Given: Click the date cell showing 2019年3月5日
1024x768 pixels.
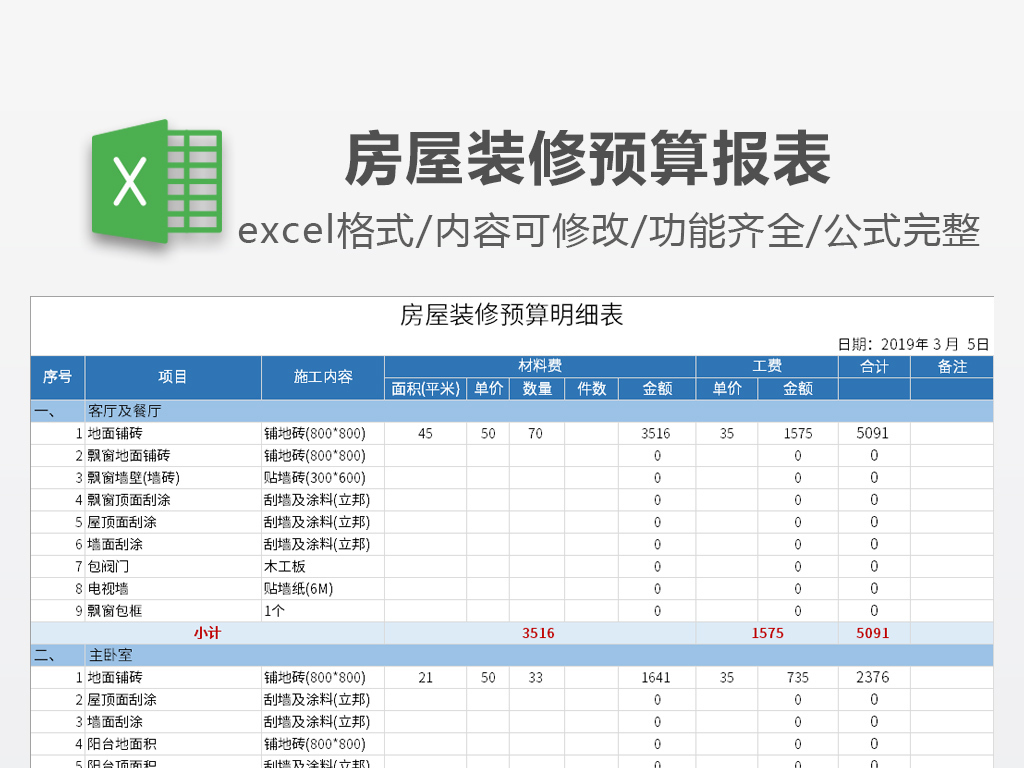Looking at the screenshot, I should pyautogui.click(x=913, y=344).
